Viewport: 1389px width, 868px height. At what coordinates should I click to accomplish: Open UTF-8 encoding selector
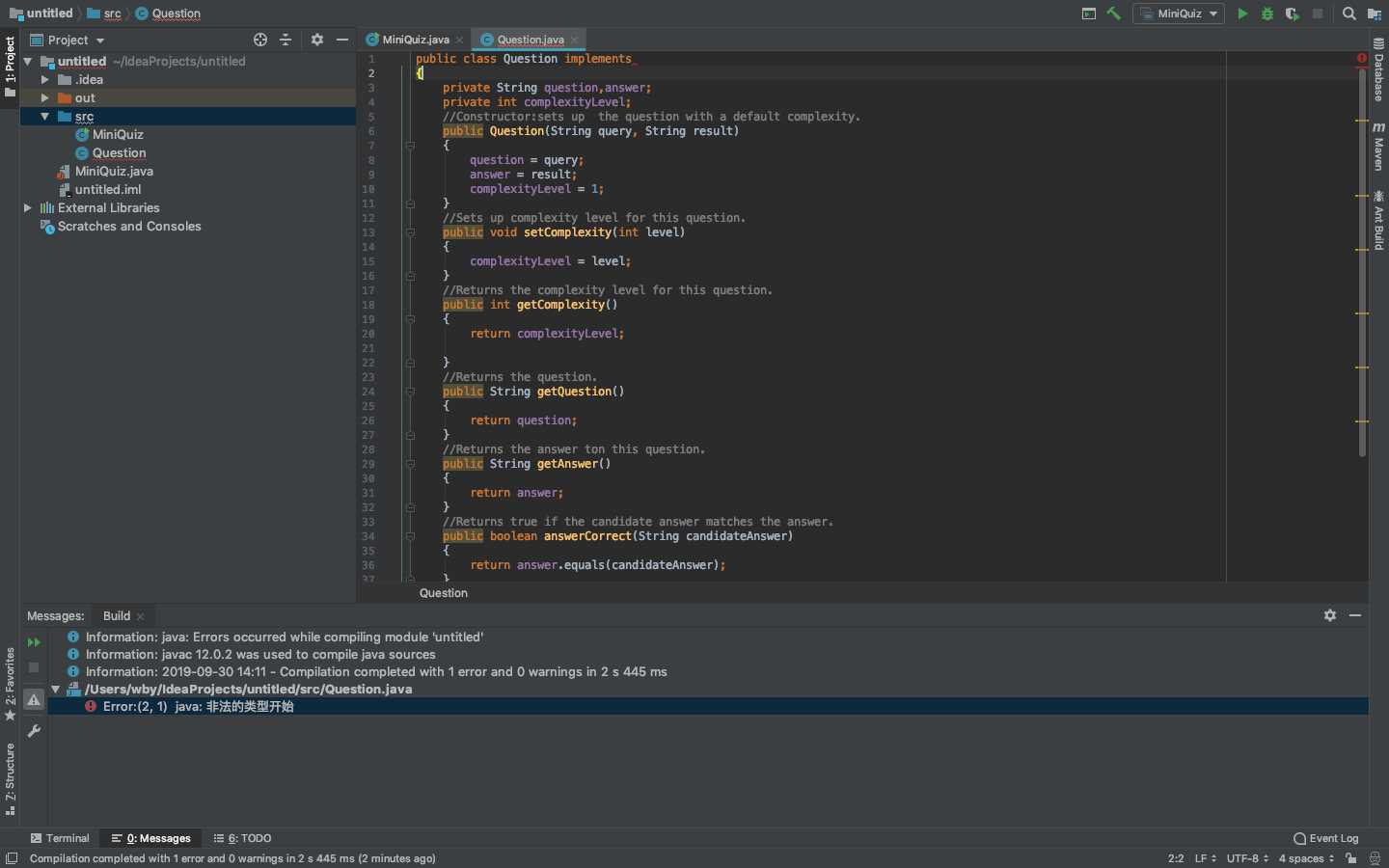1248,858
